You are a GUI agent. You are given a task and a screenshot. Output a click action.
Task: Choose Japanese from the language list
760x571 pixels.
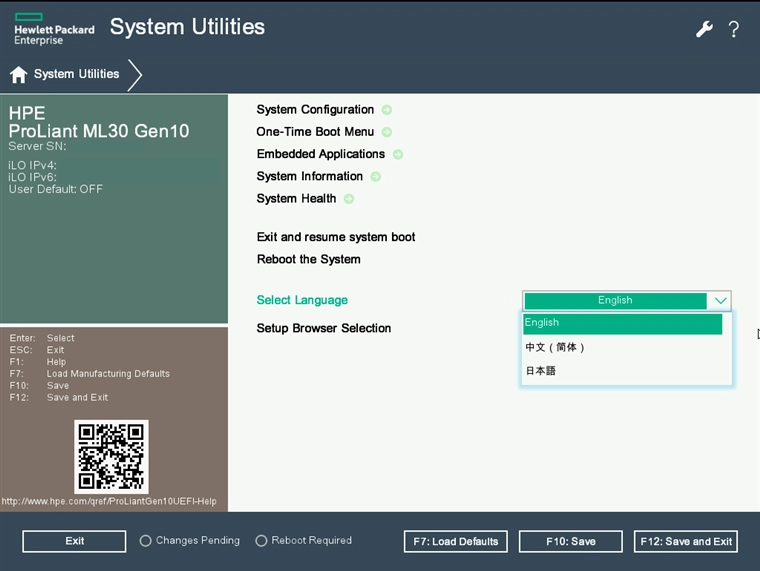point(622,371)
